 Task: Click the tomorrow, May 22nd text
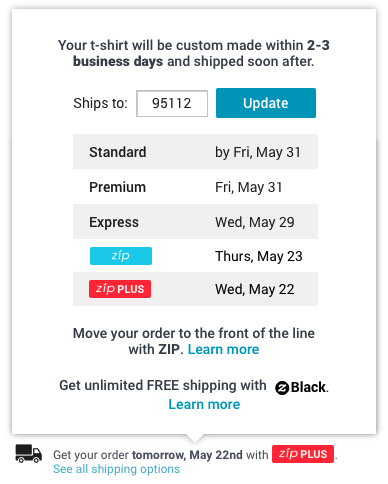[187, 455]
